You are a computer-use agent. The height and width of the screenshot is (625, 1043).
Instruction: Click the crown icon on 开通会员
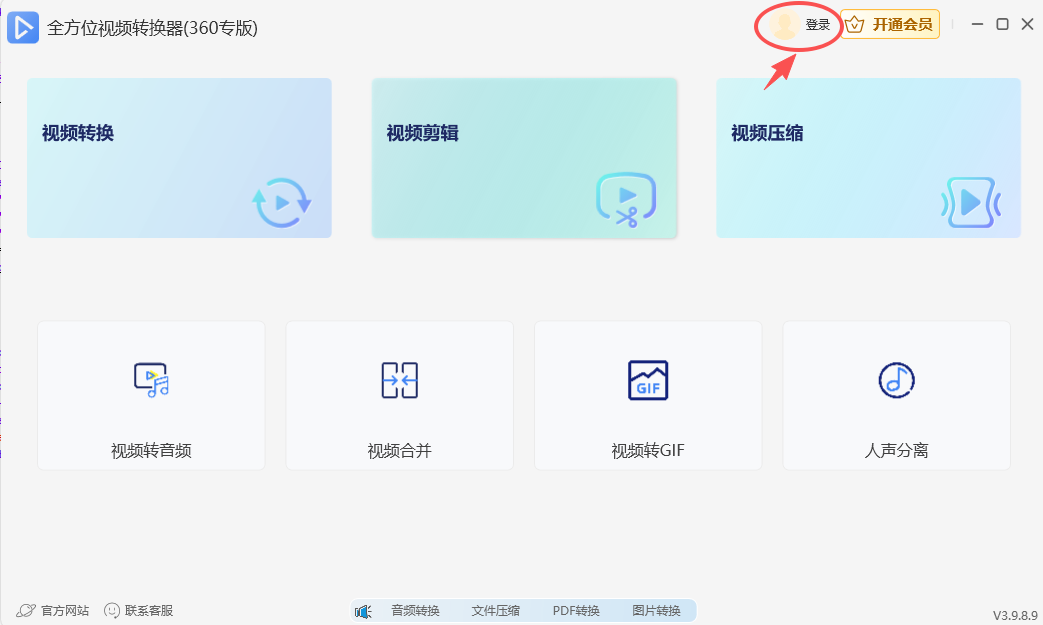coord(853,23)
